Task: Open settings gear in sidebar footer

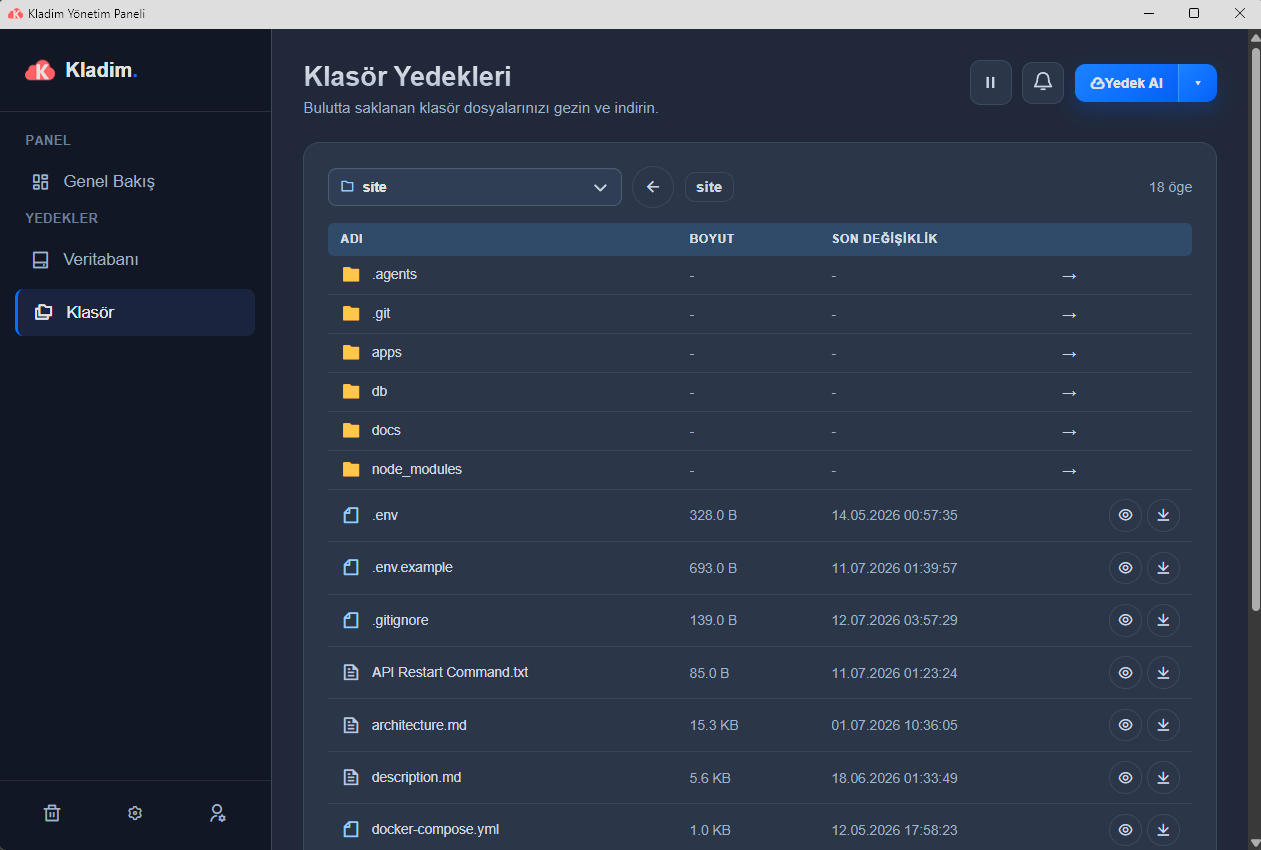Action: pyautogui.click(x=135, y=813)
